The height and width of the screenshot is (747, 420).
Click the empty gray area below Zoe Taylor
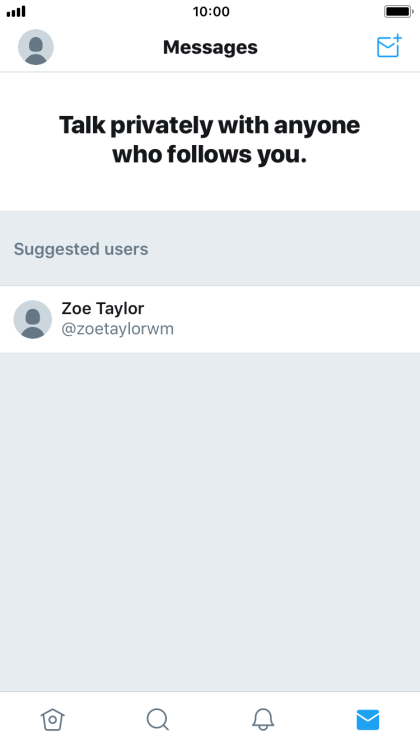(210, 522)
